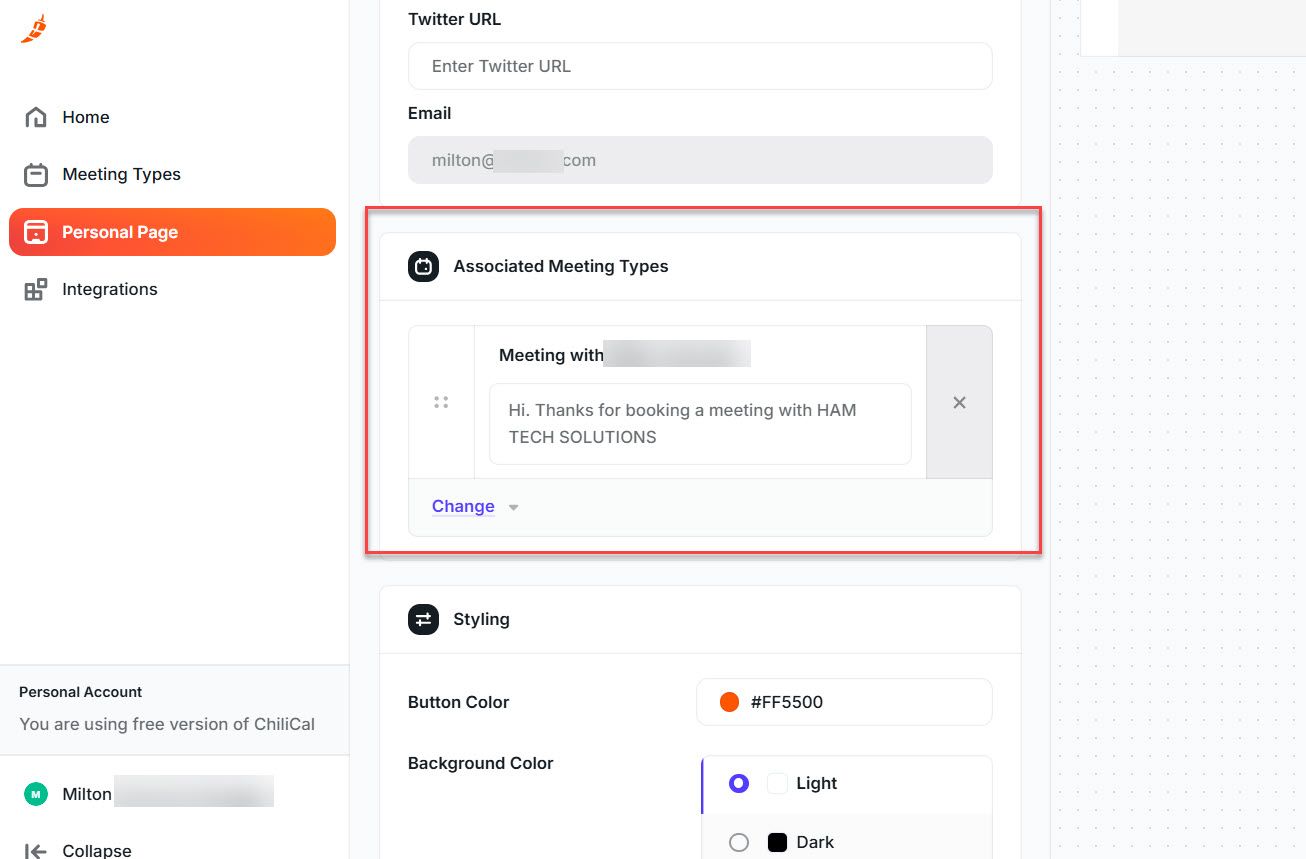1306x859 pixels.
Task: Click the Styling section icon
Action: click(x=423, y=619)
